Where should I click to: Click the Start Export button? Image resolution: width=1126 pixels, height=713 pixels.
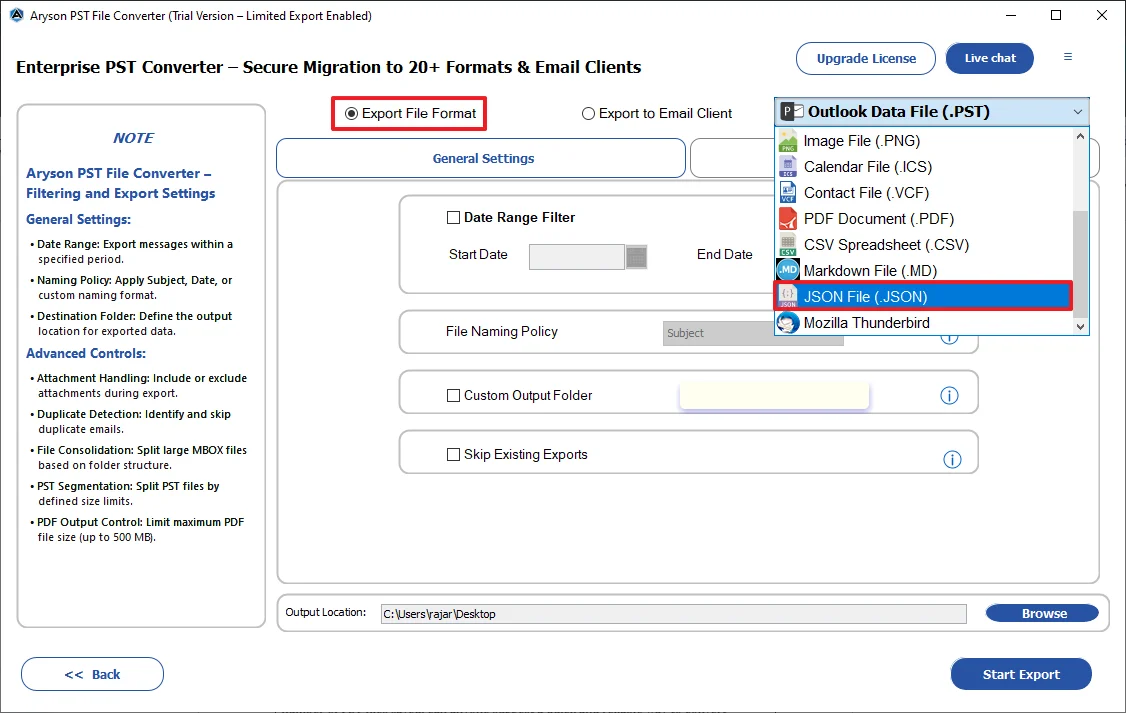tap(1020, 674)
